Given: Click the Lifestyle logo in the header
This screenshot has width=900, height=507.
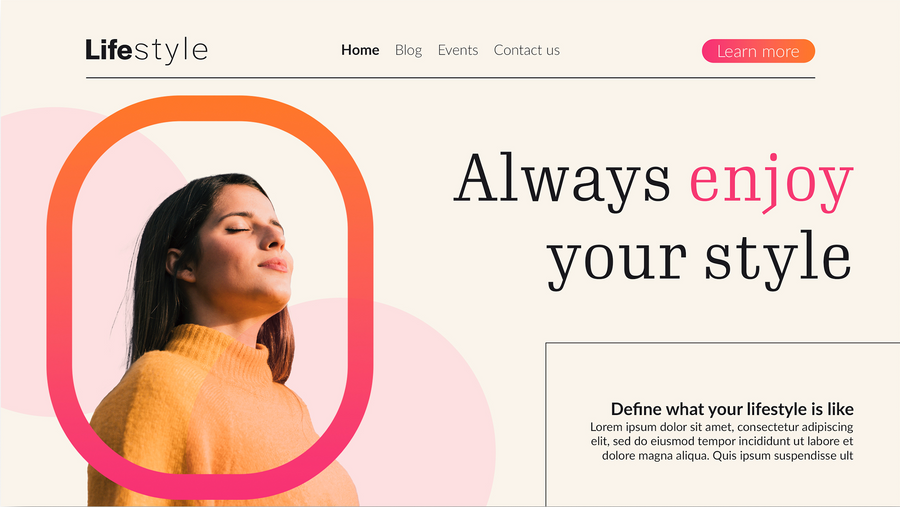Looking at the screenshot, I should (x=146, y=51).
